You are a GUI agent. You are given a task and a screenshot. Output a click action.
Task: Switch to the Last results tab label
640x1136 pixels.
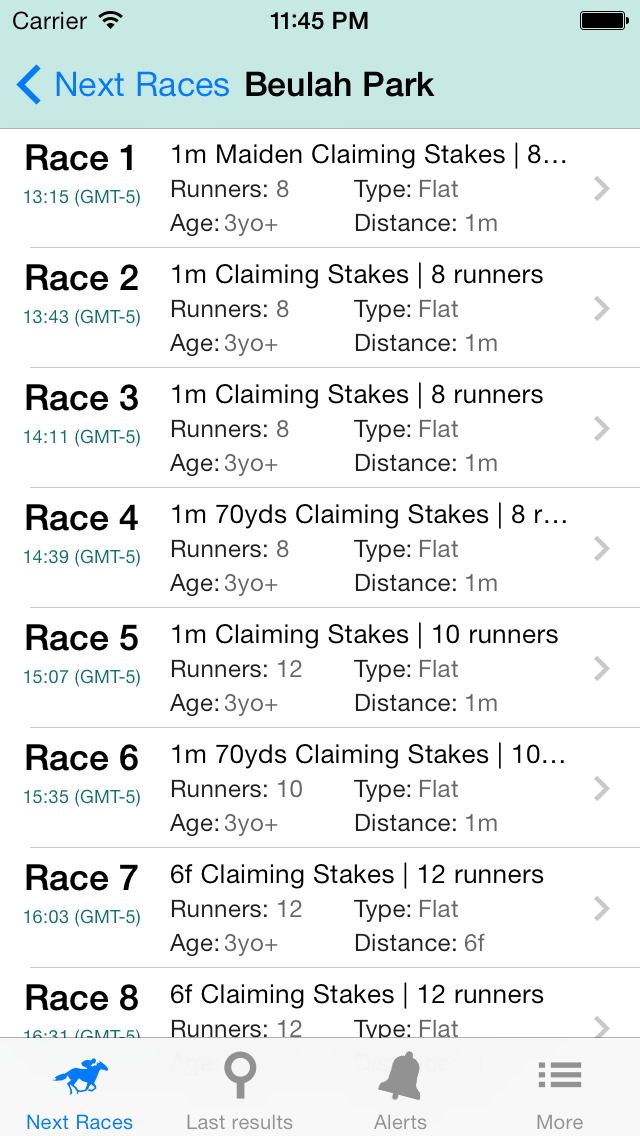[x=240, y=1122]
